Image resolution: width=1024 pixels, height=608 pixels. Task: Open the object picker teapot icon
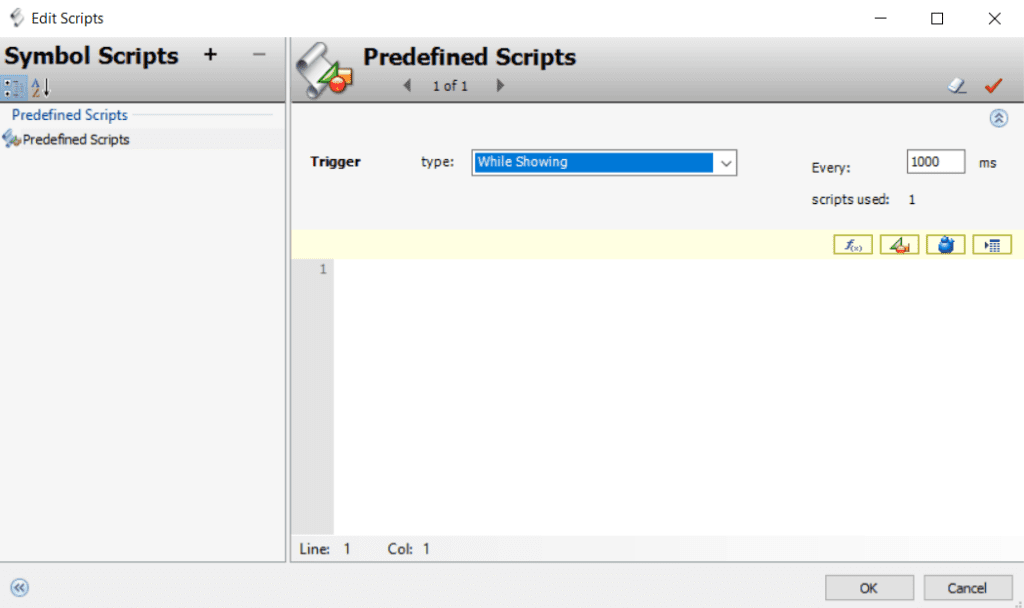point(946,243)
